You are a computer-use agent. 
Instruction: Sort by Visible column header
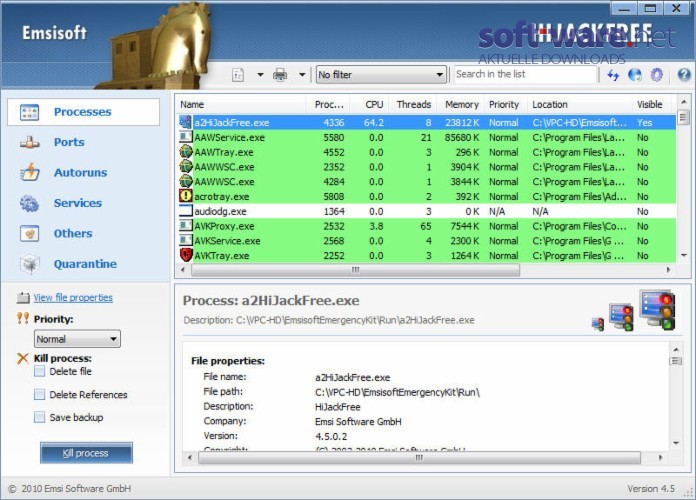pos(654,105)
